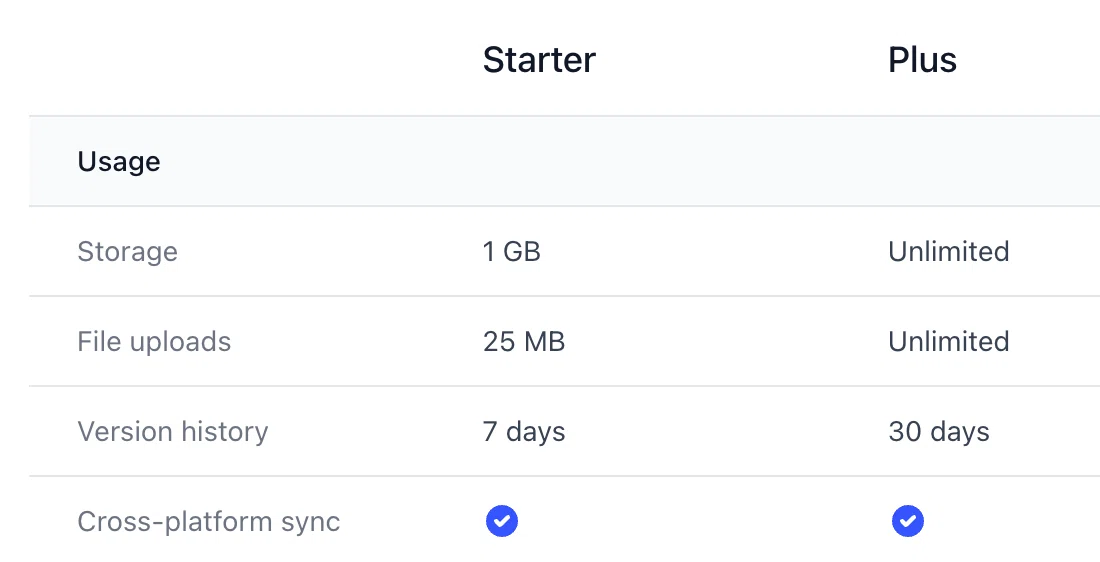
Task: Select the Starter plan heading
Action: coord(539,60)
